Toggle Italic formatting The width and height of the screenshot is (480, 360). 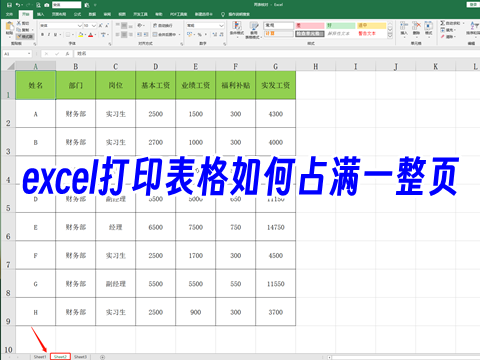click(49, 34)
